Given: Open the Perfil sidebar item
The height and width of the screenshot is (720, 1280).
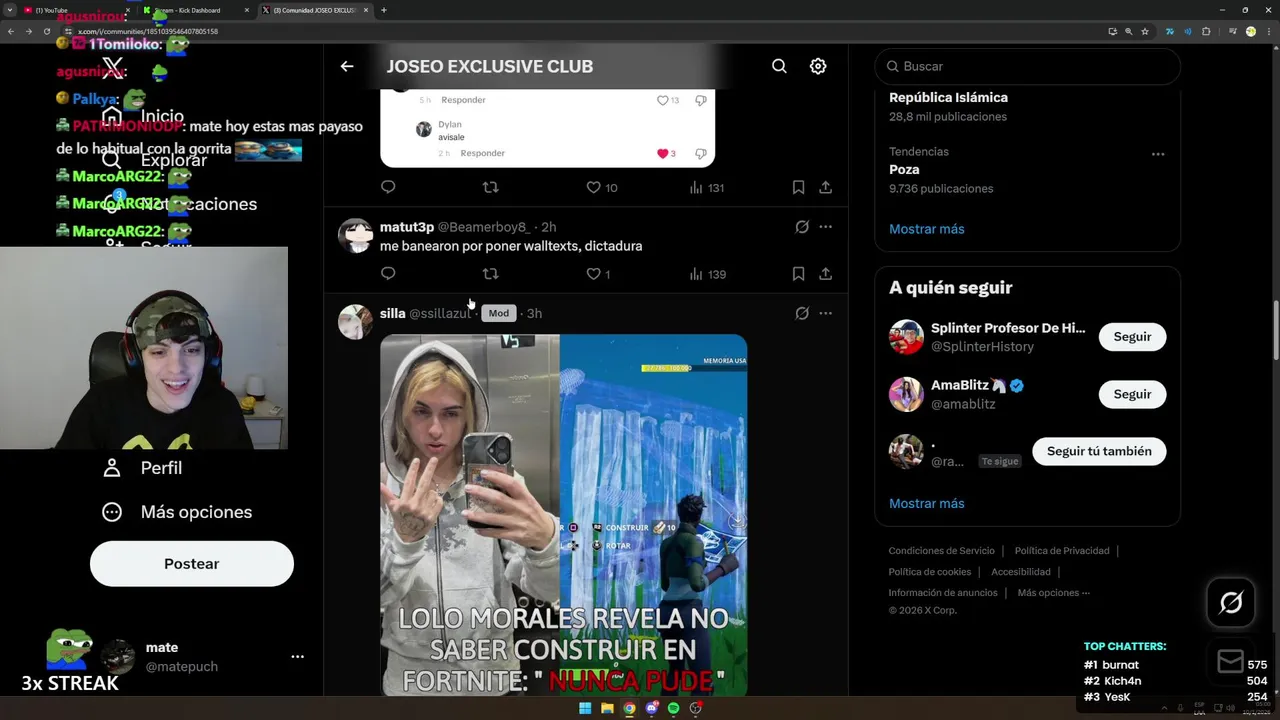Looking at the screenshot, I should (142, 468).
